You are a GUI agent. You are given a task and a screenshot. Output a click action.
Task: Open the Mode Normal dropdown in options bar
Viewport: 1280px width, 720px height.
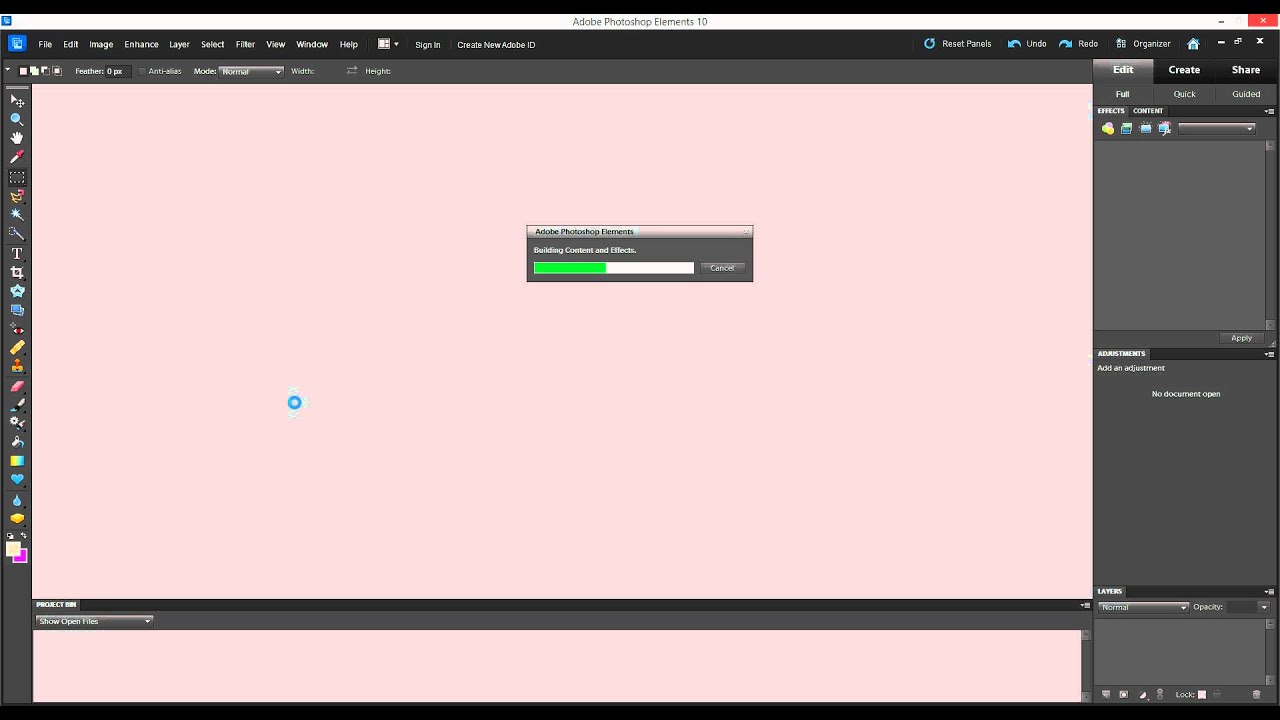[252, 71]
